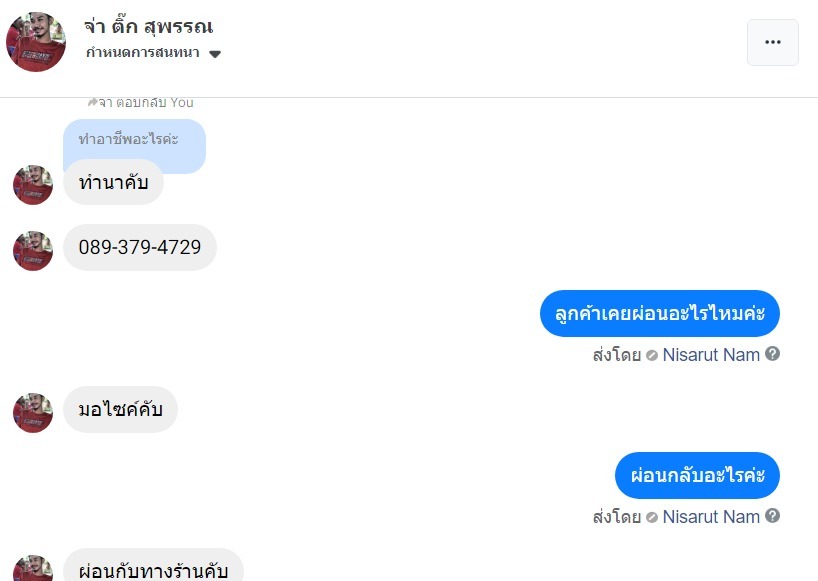This screenshot has height=581, width=818.
Task: Click the phone number 089-379-4729
Action: click(140, 247)
